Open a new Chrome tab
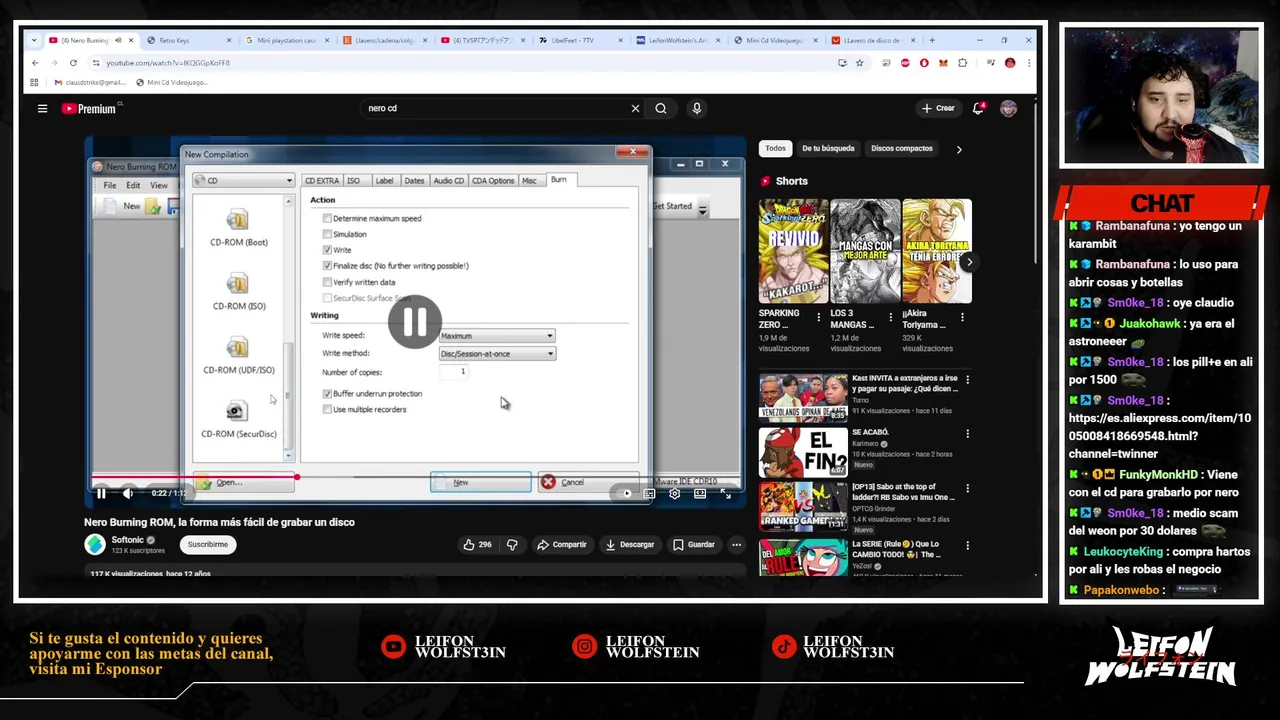 point(931,40)
